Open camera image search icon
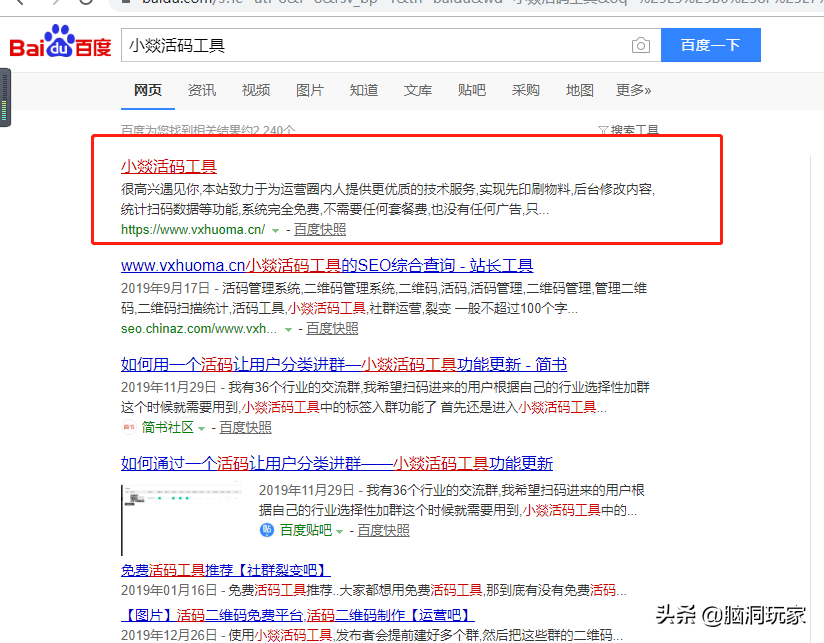 click(641, 45)
